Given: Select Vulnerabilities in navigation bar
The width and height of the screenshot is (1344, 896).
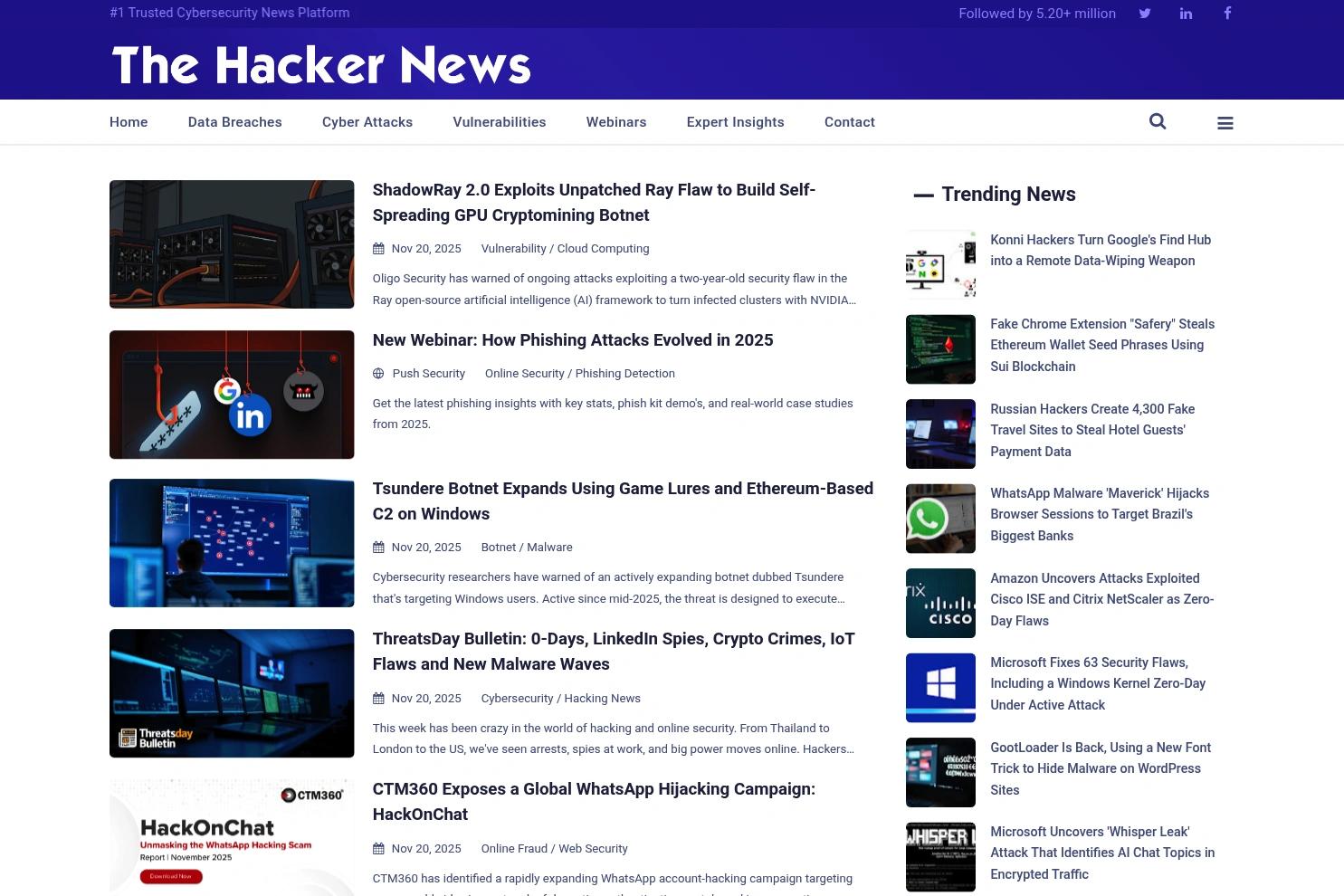Looking at the screenshot, I should [x=500, y=122].
